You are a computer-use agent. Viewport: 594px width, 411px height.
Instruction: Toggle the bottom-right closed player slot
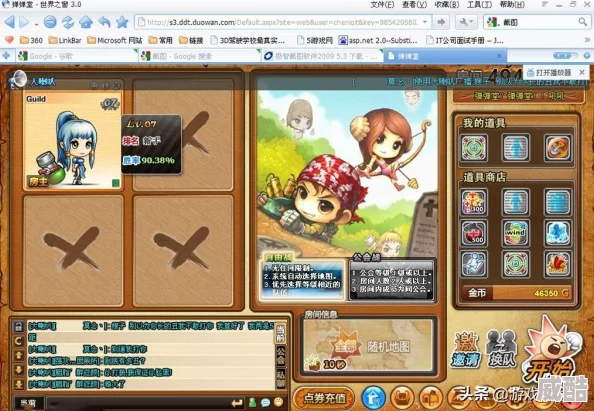pyautogui.click(x=183, y=250)
